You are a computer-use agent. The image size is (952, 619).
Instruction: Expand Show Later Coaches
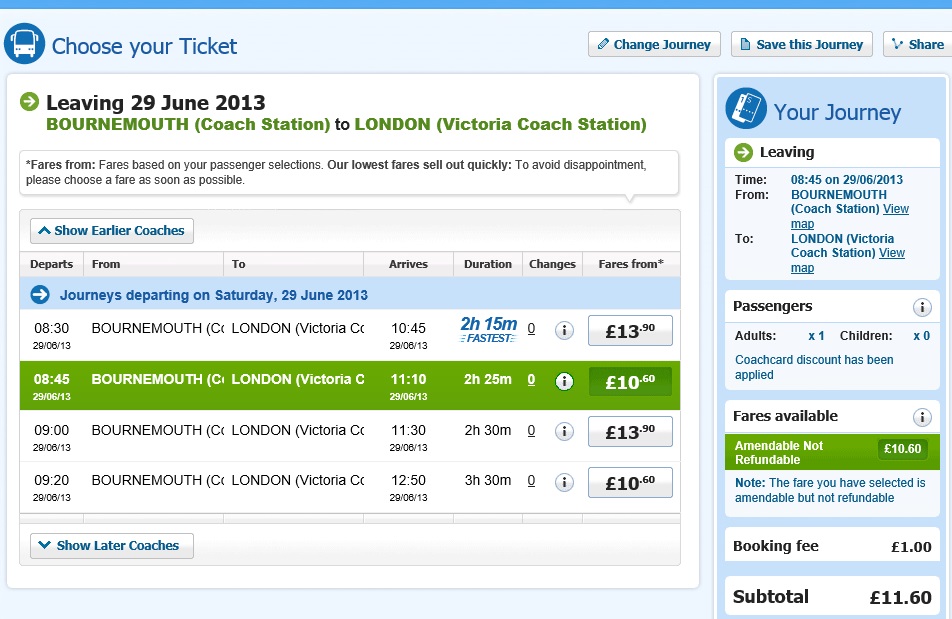pyautogui.click(x=112, y=546)
